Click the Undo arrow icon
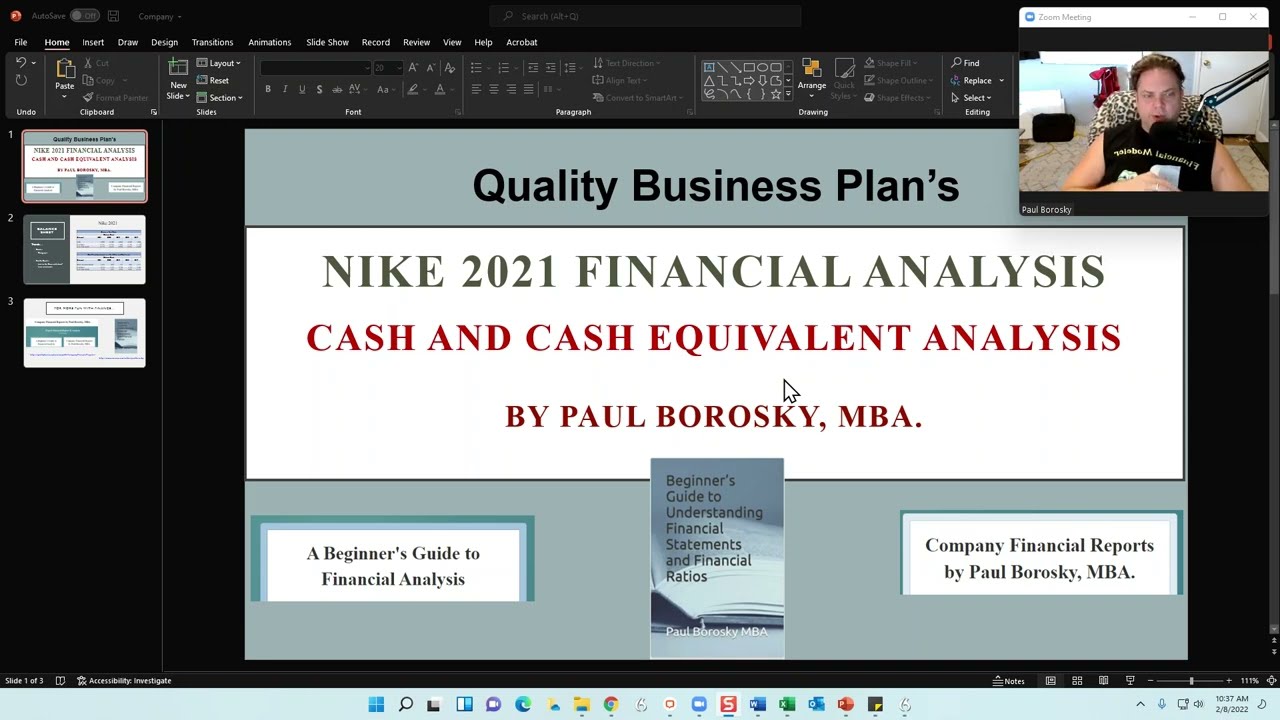The width and height of the screenshot is (1280, 720). click(20, 63)
